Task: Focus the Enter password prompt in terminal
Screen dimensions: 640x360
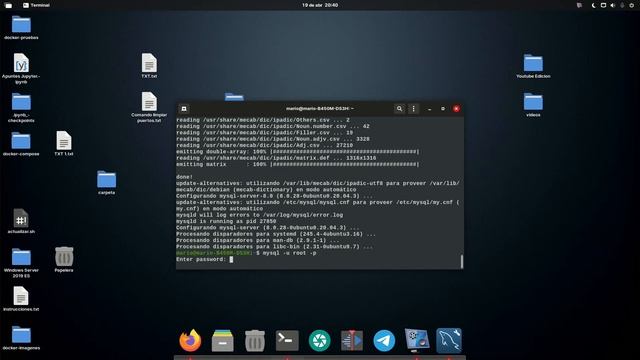Action: tap(204, 260)
